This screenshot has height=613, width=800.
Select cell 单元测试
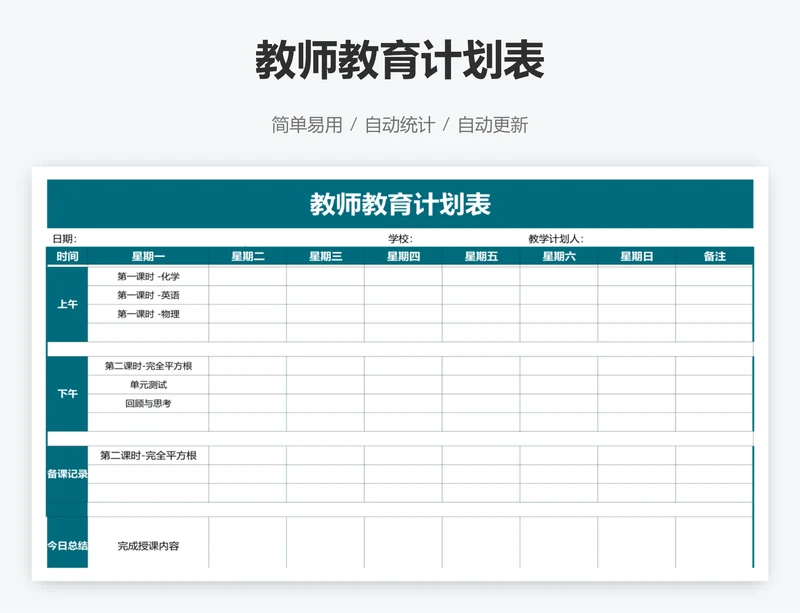[148, 385]
